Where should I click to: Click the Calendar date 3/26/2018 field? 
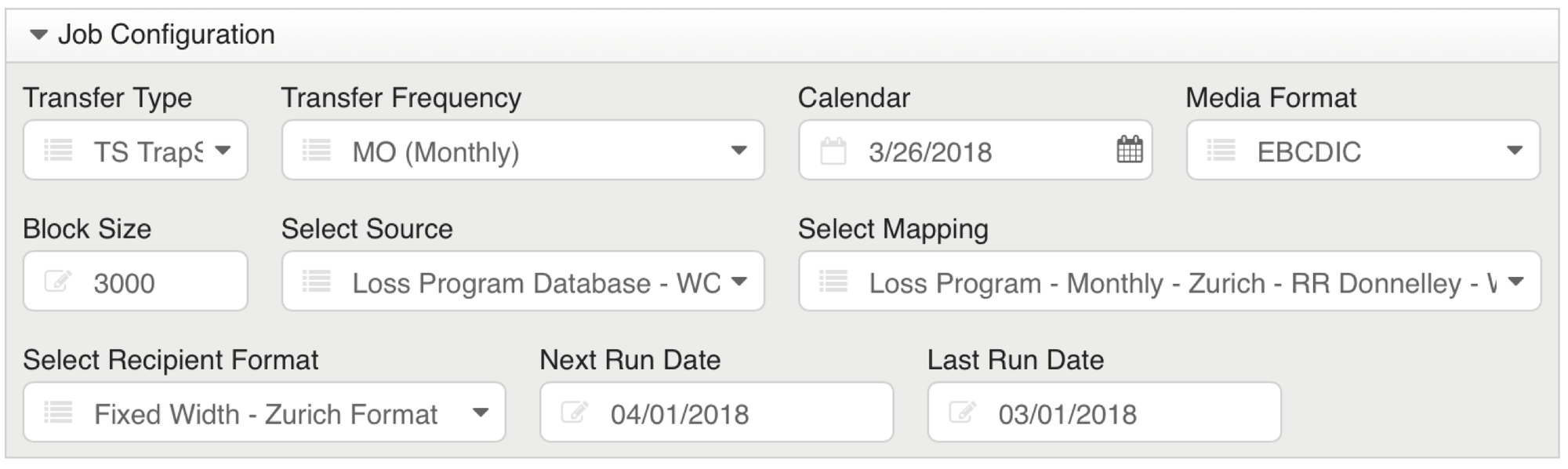coord(930,151)
